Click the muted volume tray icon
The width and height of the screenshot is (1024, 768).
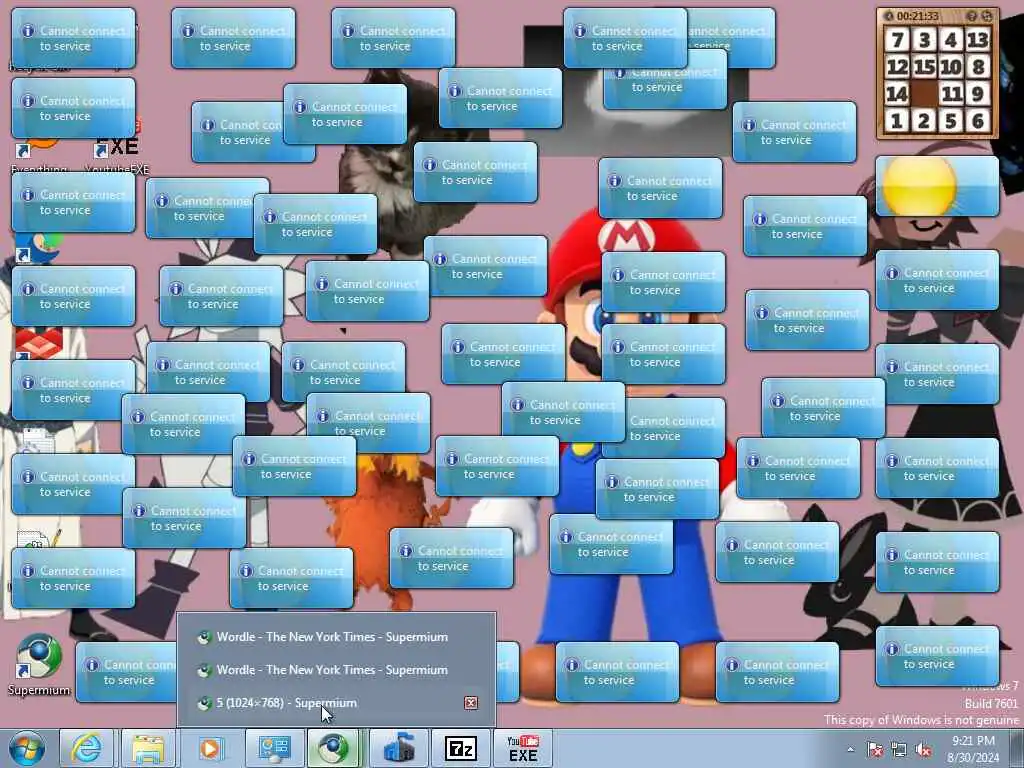[x=923, y=750]
